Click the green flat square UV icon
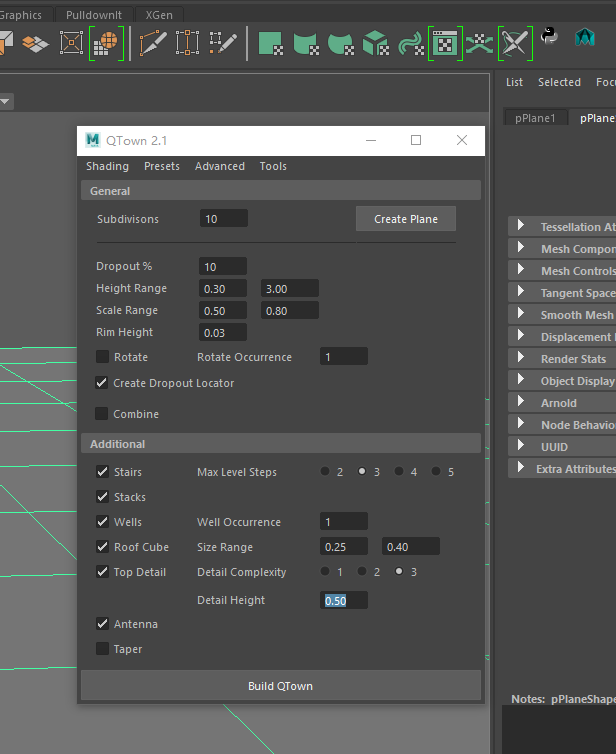616x754 pixels. pyautogui.click(x=270, y=43)
